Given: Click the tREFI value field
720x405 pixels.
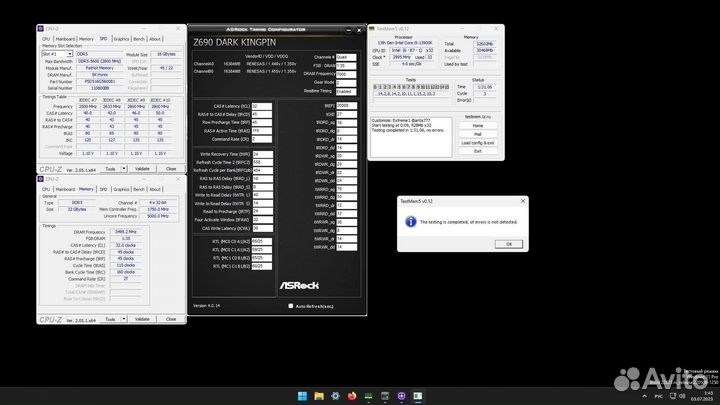Looking at the screenshot, I should pos(346,106).
